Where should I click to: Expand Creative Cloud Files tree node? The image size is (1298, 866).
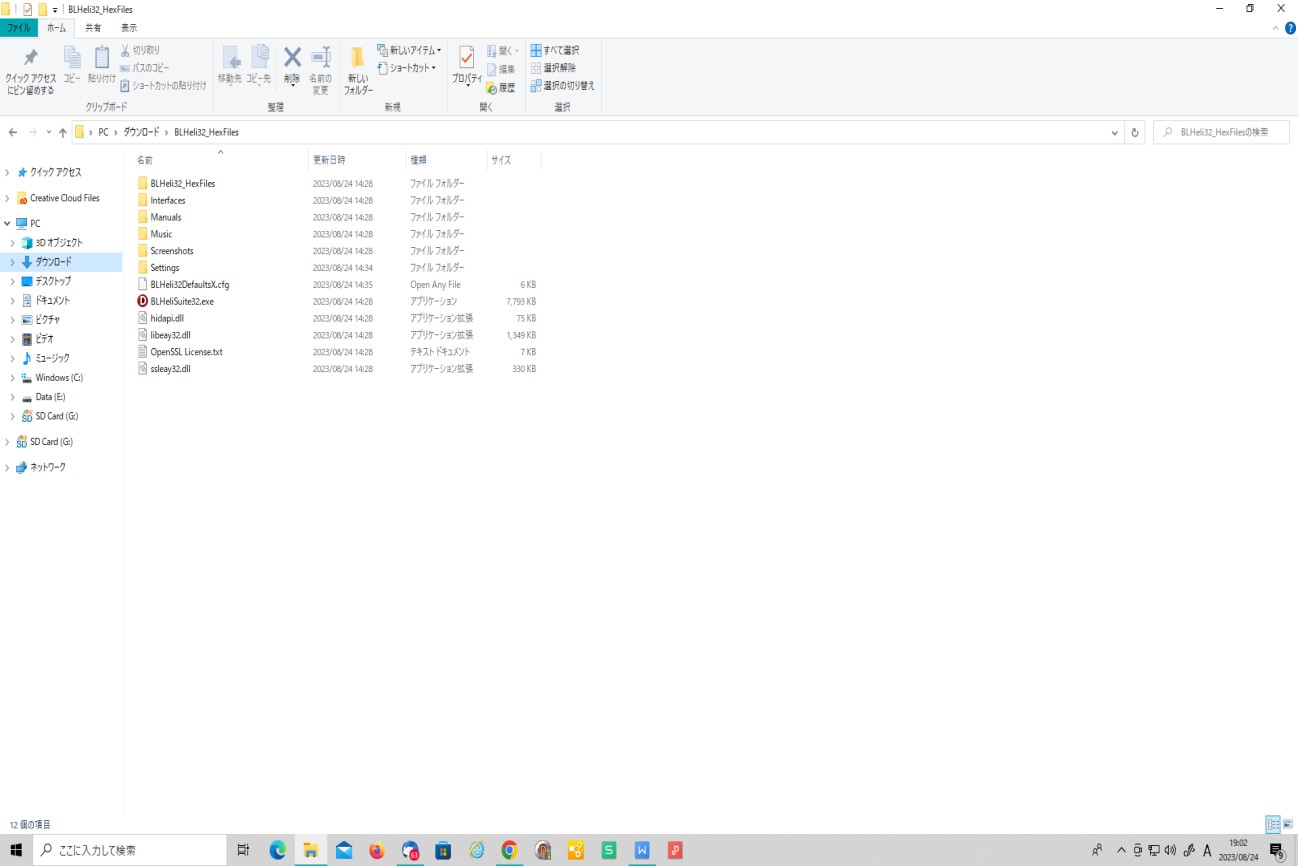pos(7,198)
